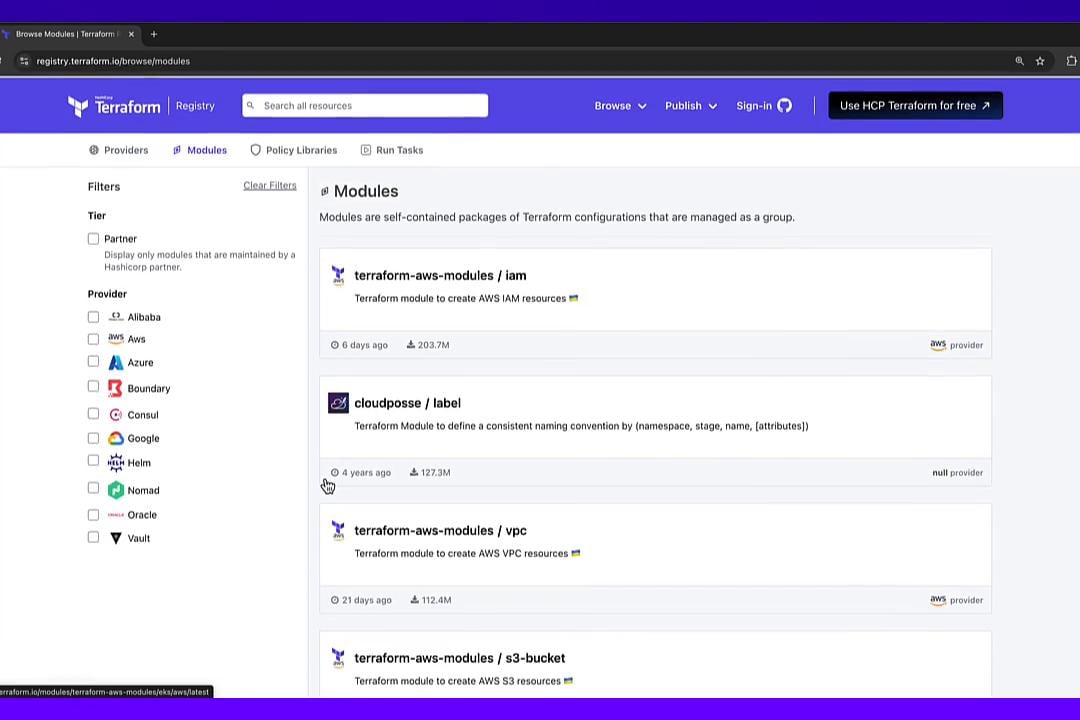Click the browser zoom magnifier icon
The width and height of the screenshot is (1080, 720).
[1019, 61]
